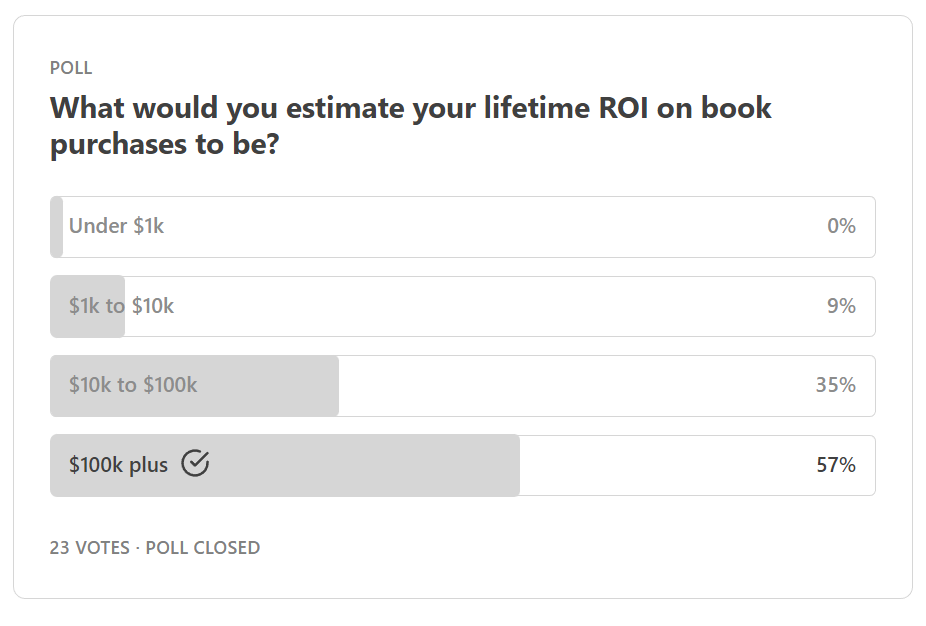Click the POLL CLOSED status text
This screenshot has width=926, height=626.
point(203,547)
